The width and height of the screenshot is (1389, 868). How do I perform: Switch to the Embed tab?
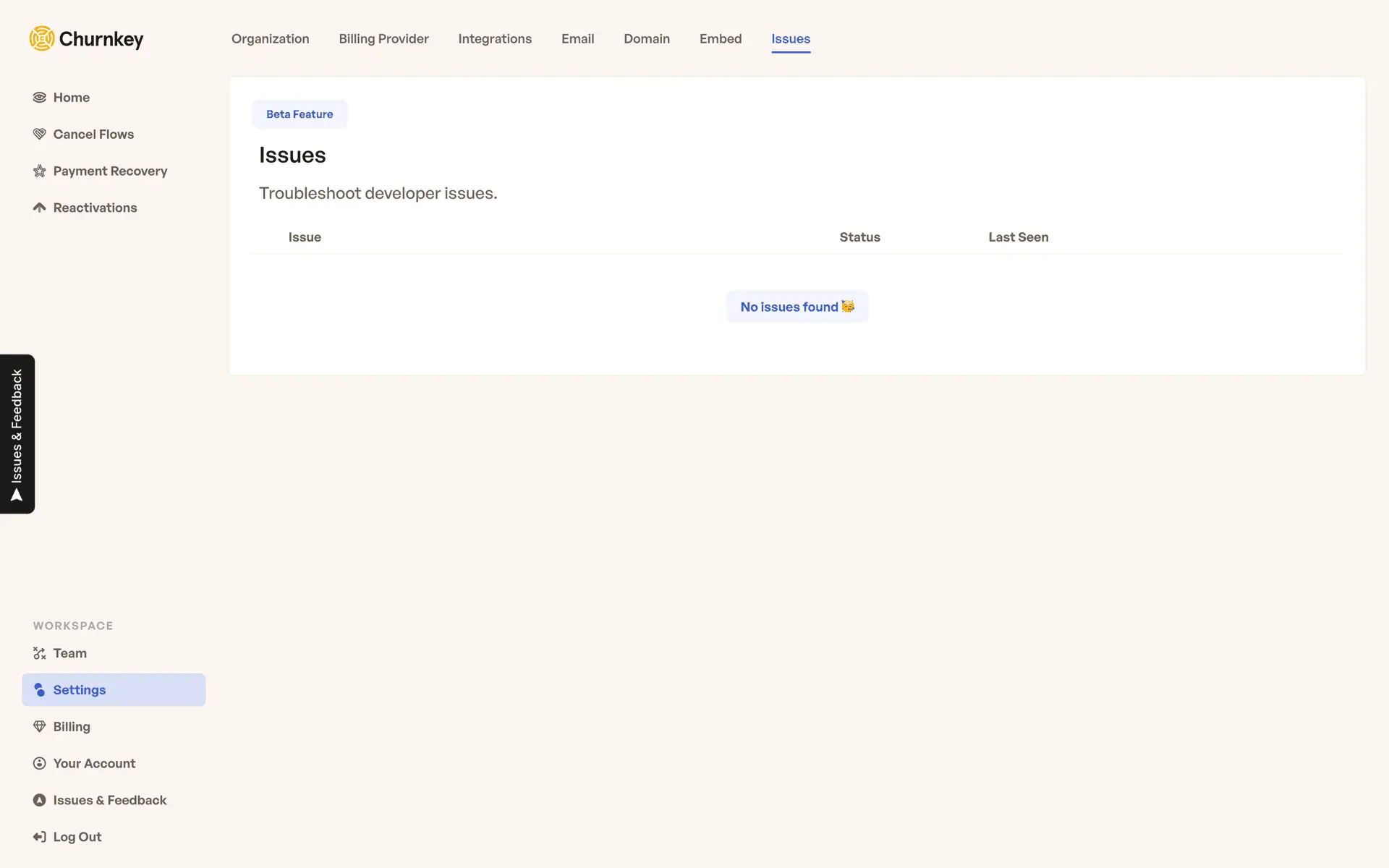pos(721,39)
